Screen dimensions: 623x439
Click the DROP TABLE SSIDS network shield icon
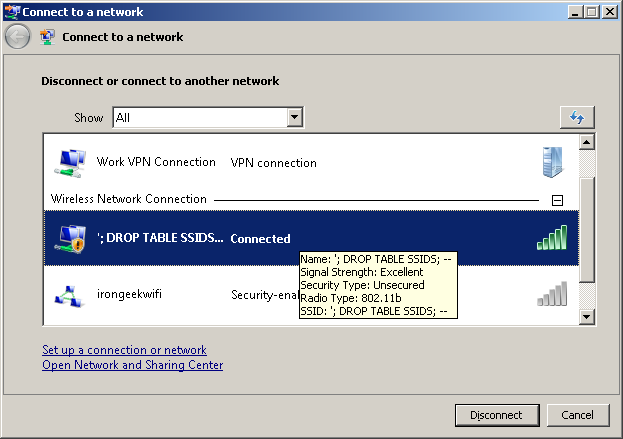pos(70,238)
